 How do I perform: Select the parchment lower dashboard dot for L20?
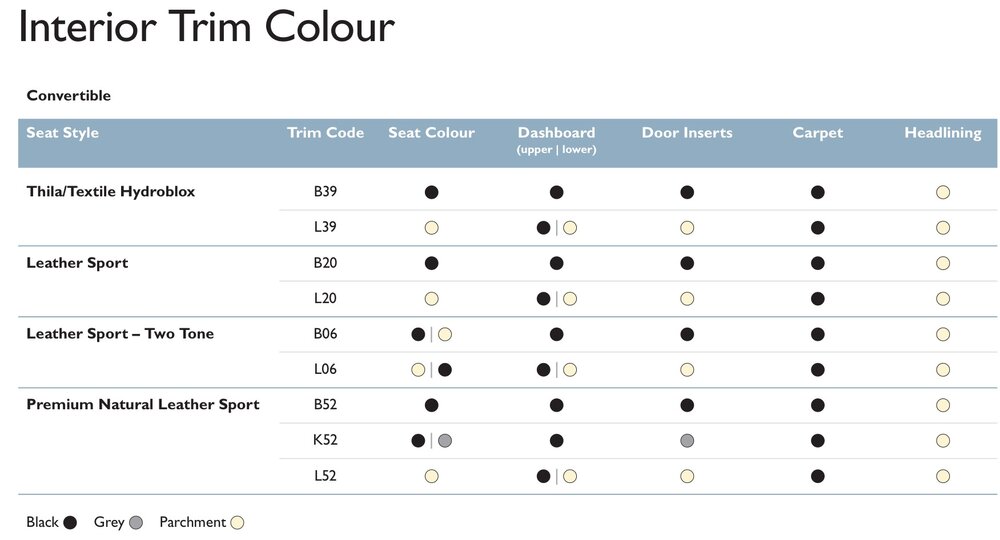click(x=570, y=298)
